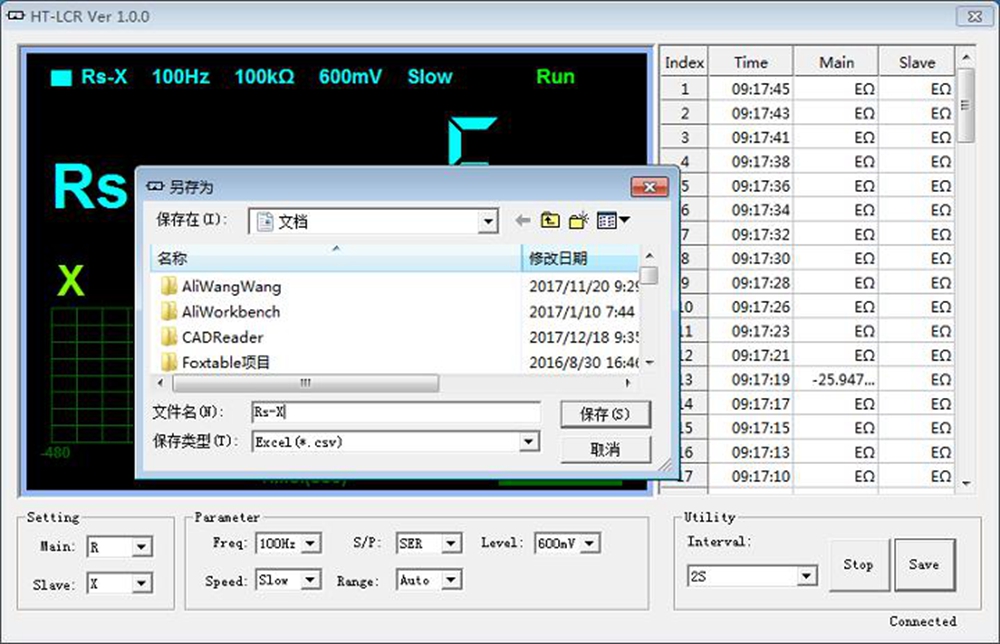Expand the Freq 100Hz dropdown

pyautogui.click(x=311, y=544)
